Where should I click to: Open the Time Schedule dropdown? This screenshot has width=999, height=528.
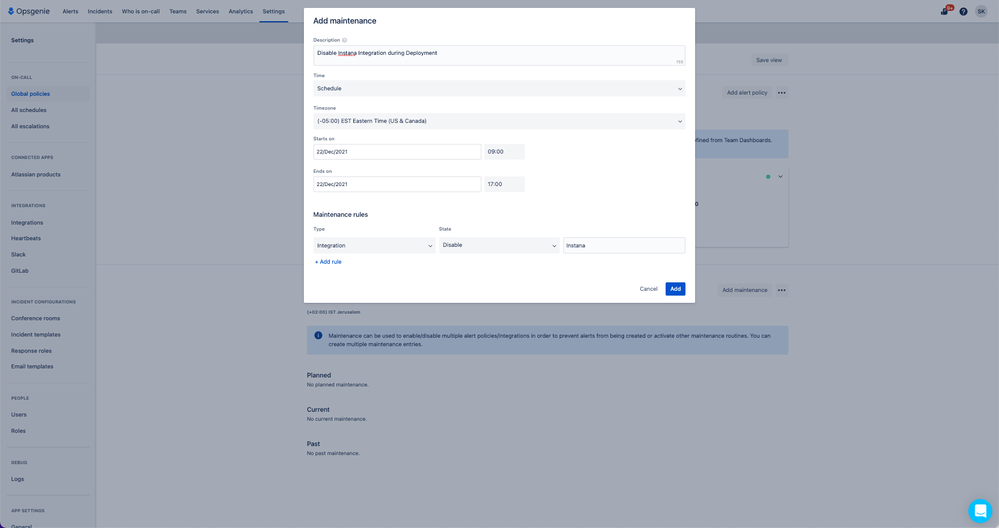[499, 89]
